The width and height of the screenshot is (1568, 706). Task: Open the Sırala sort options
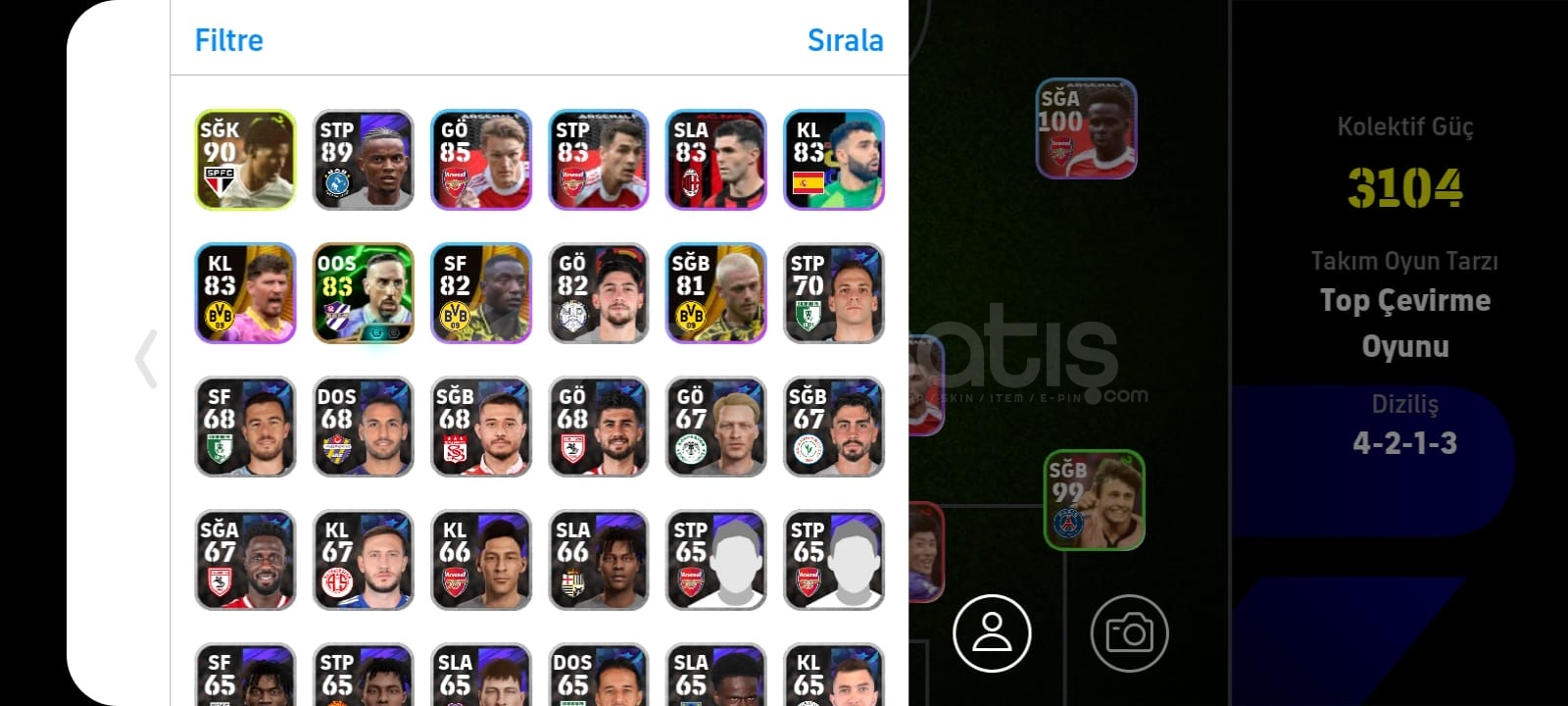[845, 40]
